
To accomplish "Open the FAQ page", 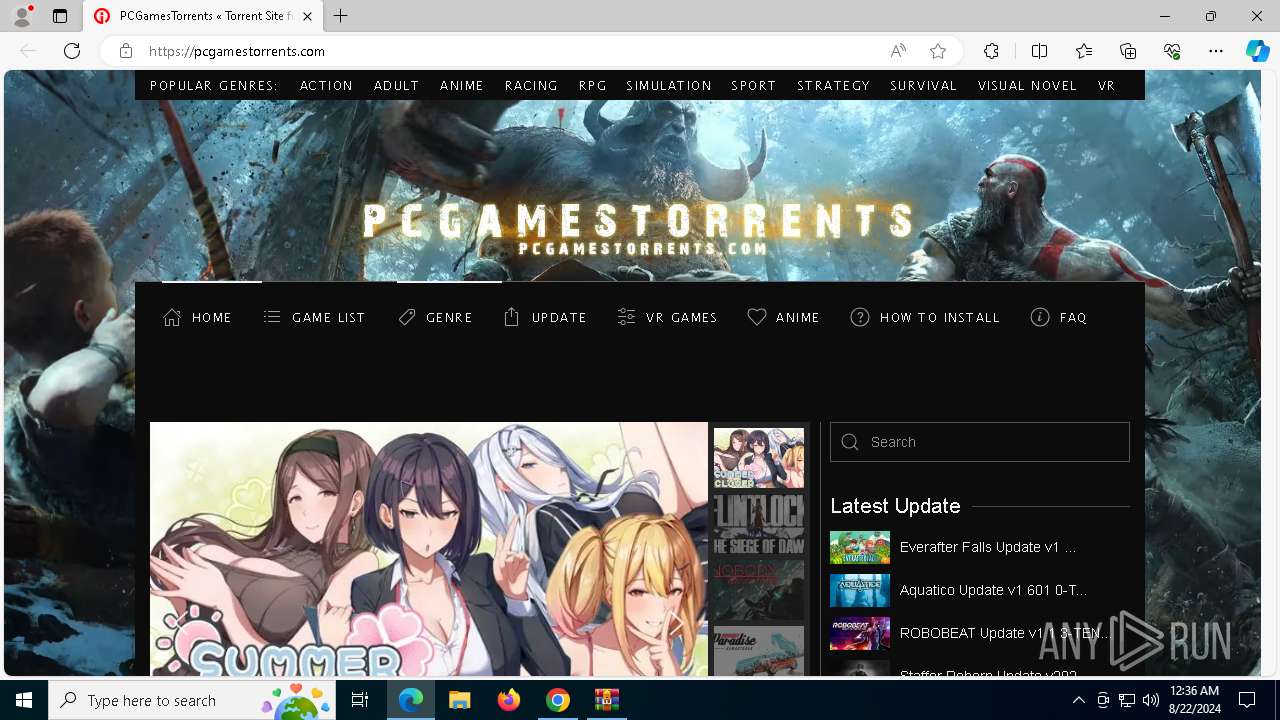I will [1059, 317].
